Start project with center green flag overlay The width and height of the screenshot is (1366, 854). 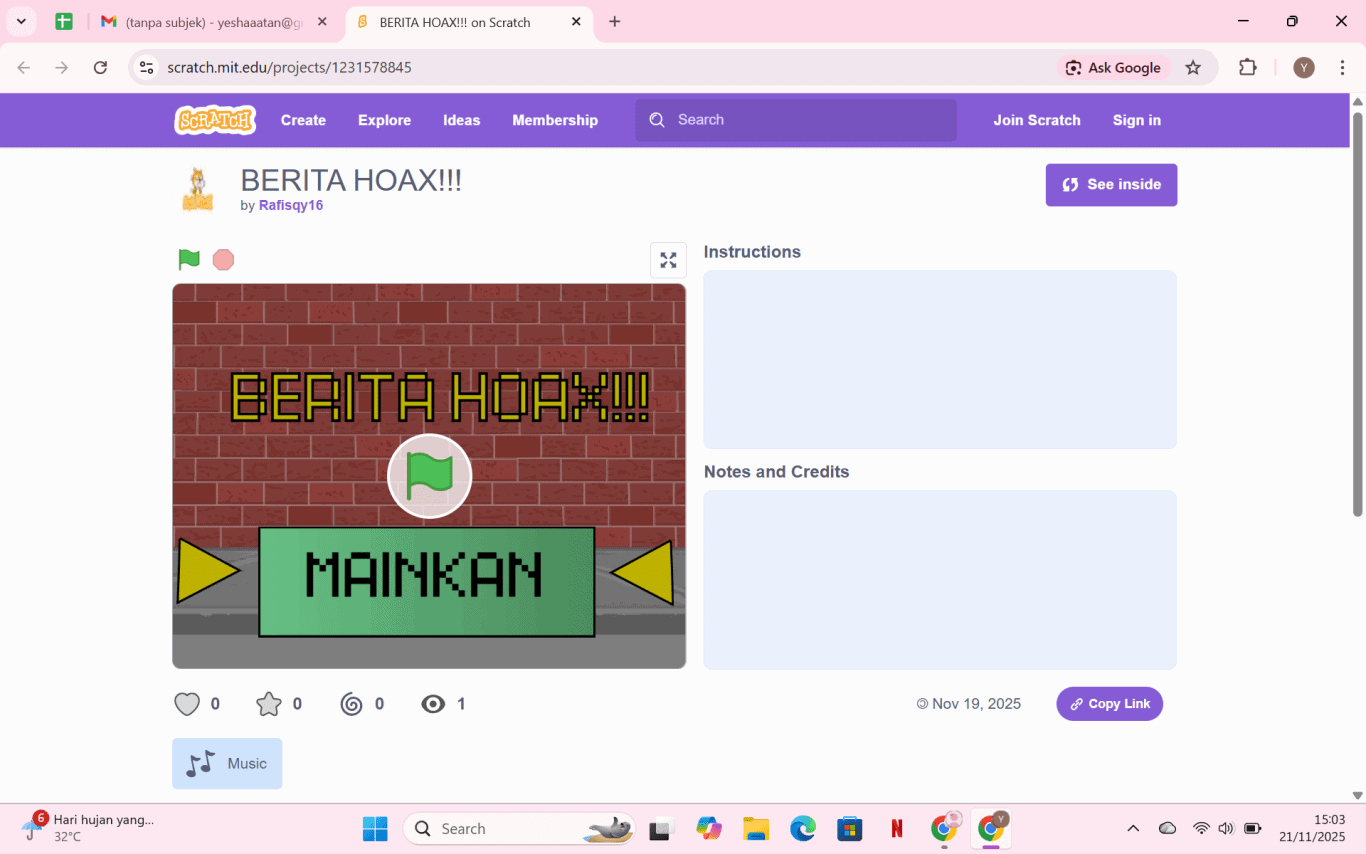pyautogui.click(x=429, y=476)
